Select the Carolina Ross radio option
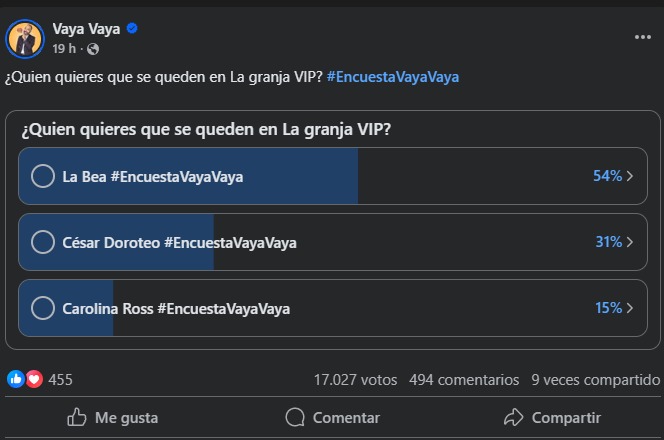Image resolution: width=664 pixels, height=440 pixels. 43,308
